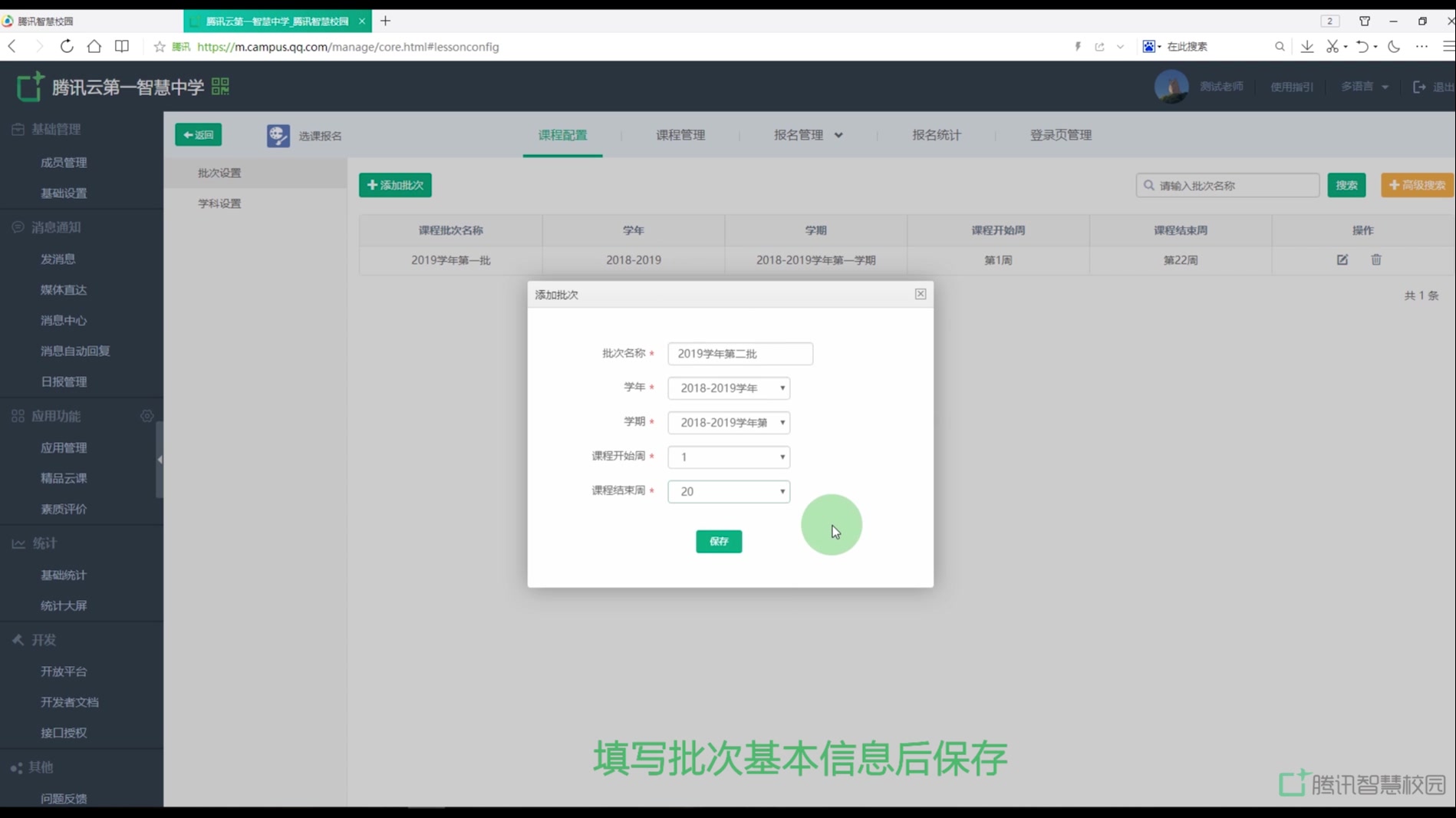This screenshot has width=1456, height=818.
Task: Click the 请输入批次名称 search field
Action: click(x=1227, y=185)
